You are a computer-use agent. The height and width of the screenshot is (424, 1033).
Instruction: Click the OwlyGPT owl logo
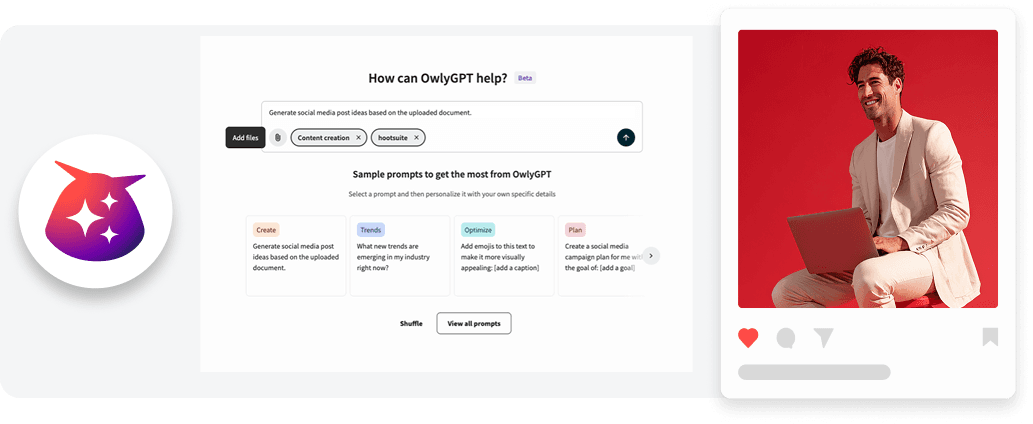click(x=96, y=212)
